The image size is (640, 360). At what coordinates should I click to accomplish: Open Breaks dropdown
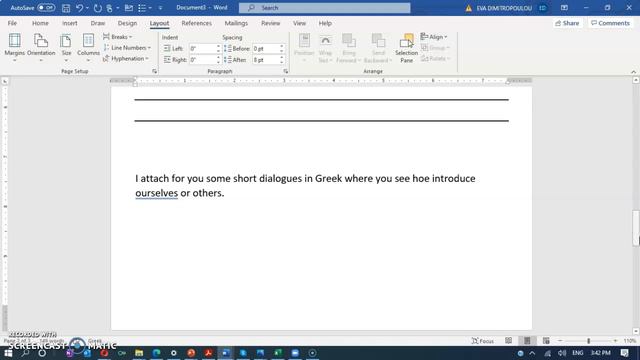(x=118, y=37)
